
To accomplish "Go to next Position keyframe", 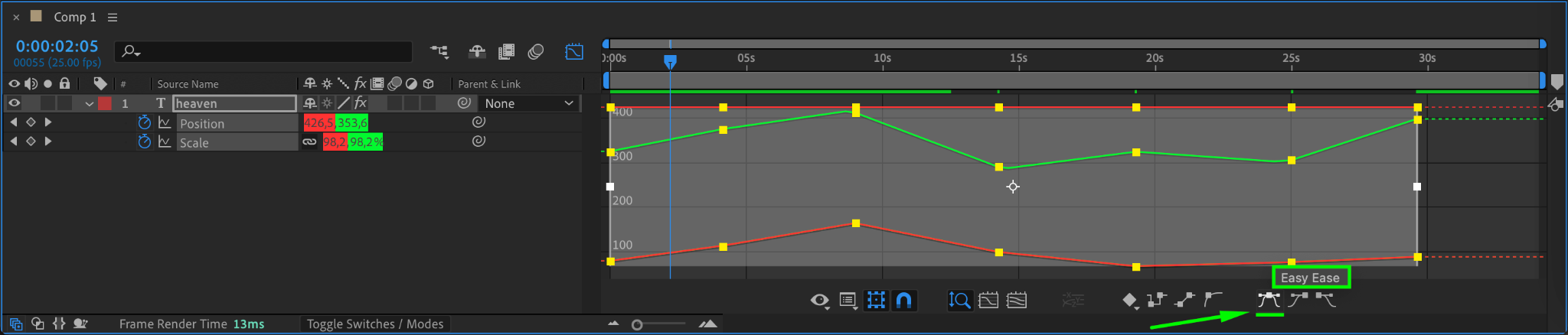I will tap(48, 122).
